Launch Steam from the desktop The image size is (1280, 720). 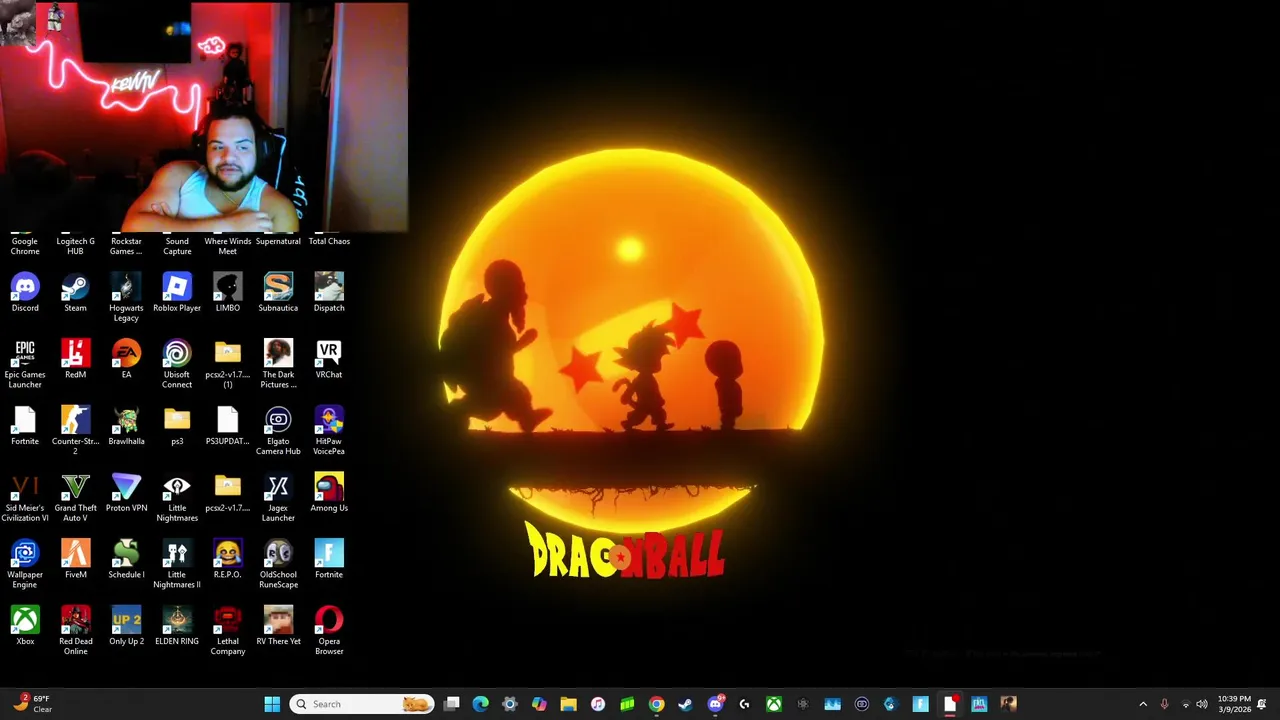pos(75,292)
